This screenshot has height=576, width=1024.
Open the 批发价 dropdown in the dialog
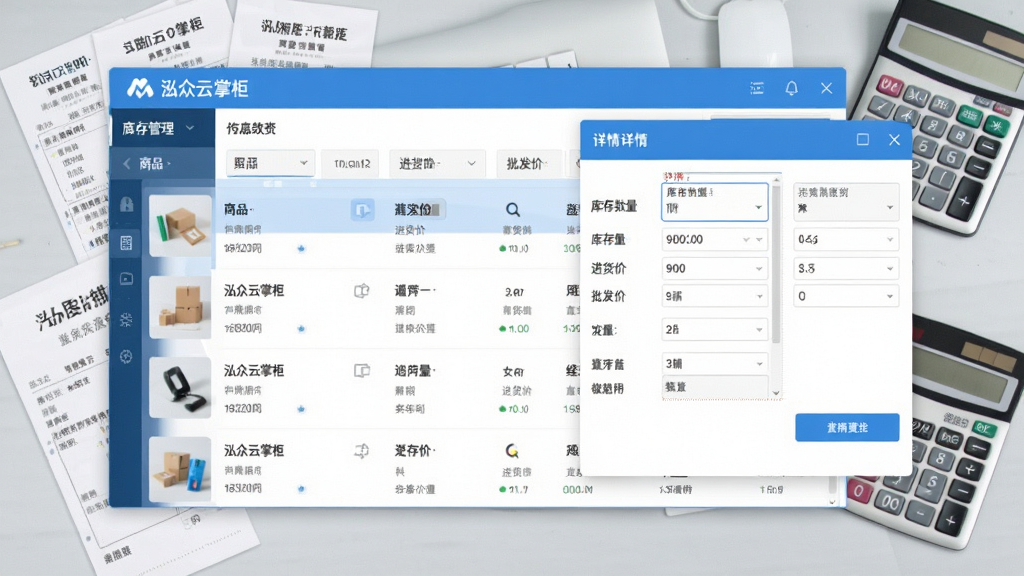coord(714,296)
